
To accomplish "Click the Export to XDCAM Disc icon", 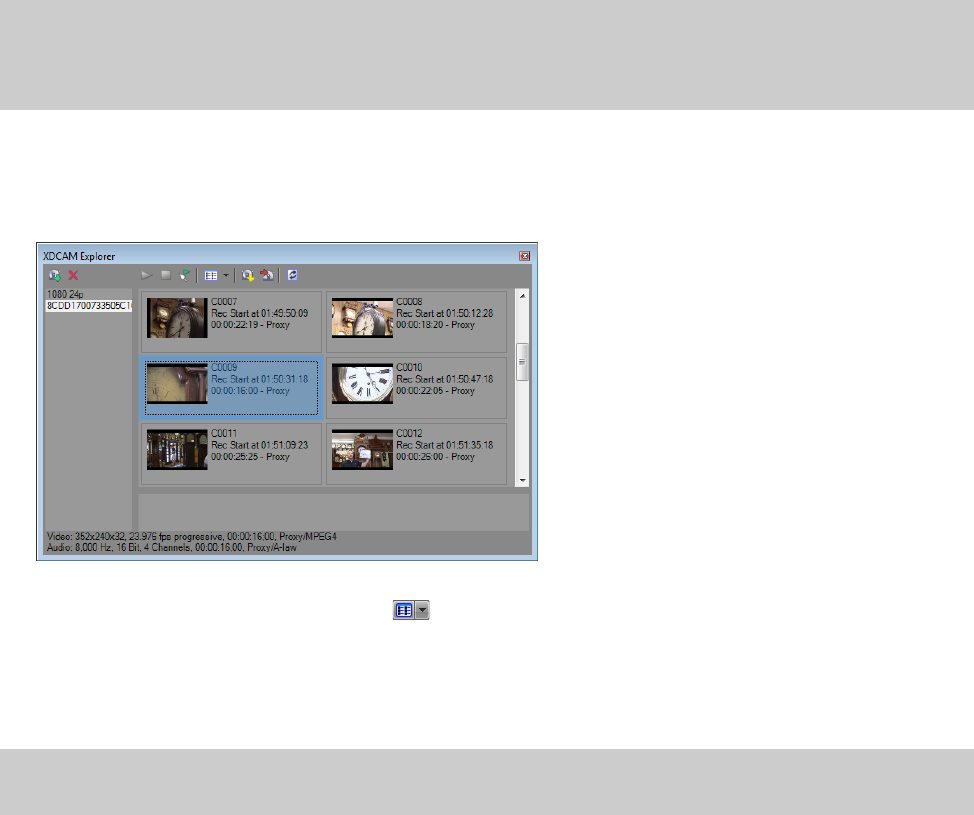I will pyautogui.click(x=267, y=275).
